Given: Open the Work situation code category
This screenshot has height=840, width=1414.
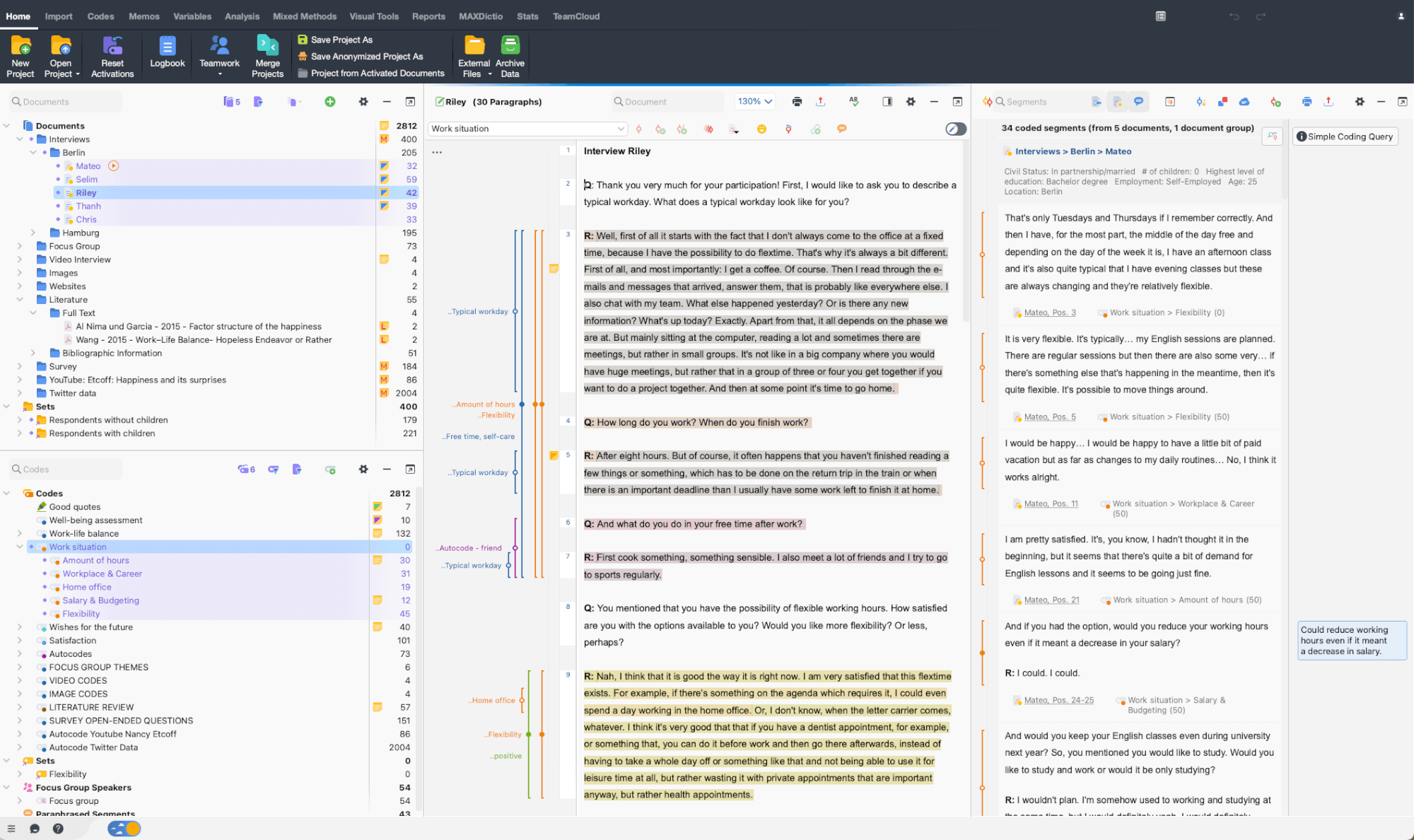Looking at the screenshot, I should [x=18, y=546].
